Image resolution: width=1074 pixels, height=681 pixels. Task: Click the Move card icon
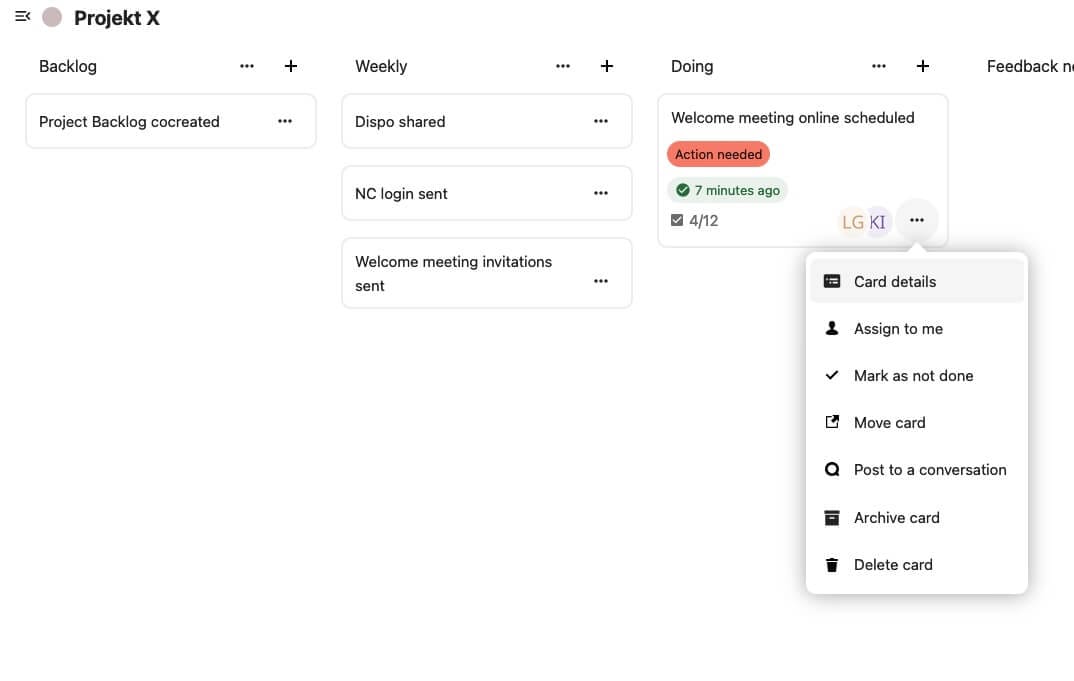(x=832, y=422)
